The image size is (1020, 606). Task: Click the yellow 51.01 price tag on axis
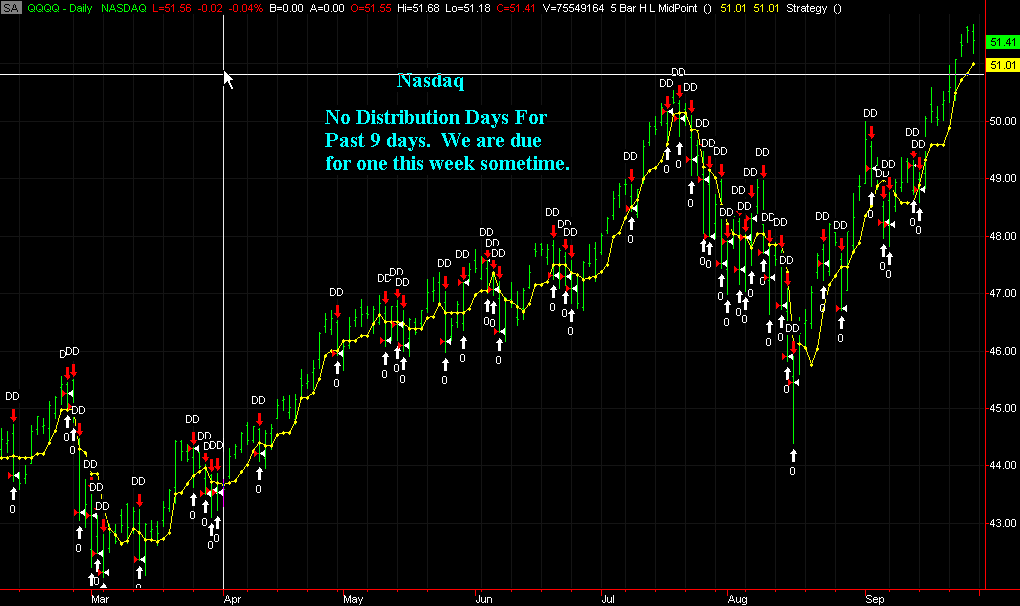click(x=1002, y=65)
